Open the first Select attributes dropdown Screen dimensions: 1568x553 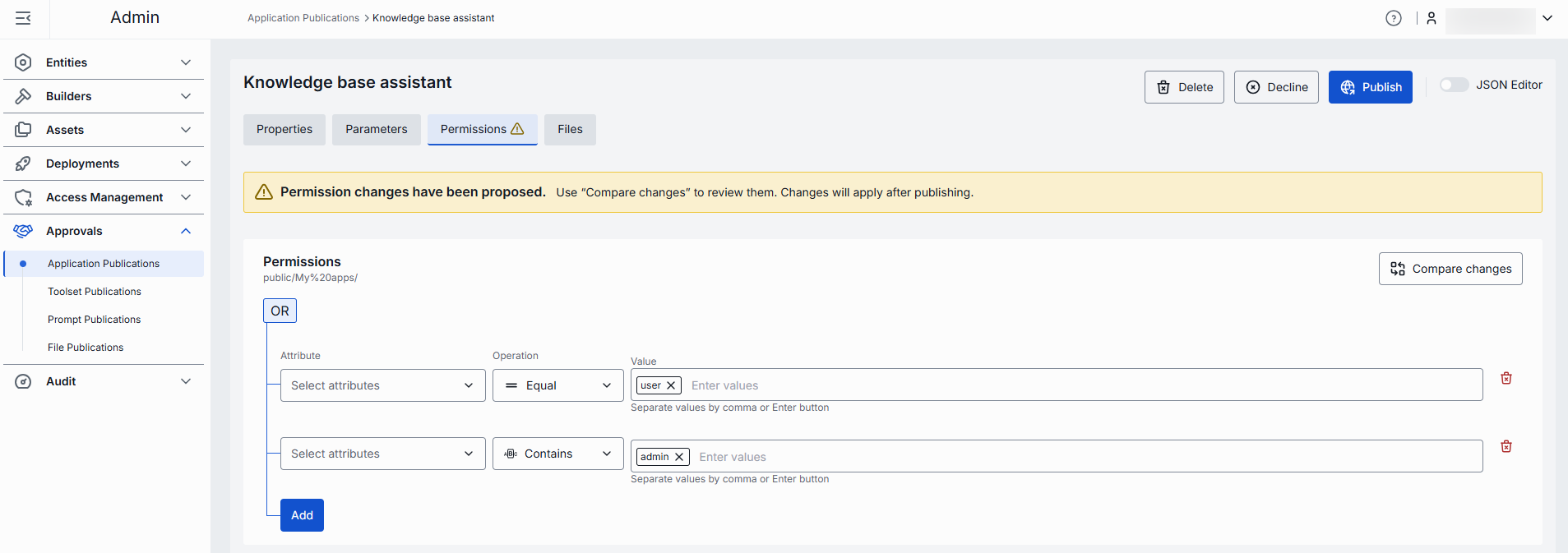[x=382, y=385]
